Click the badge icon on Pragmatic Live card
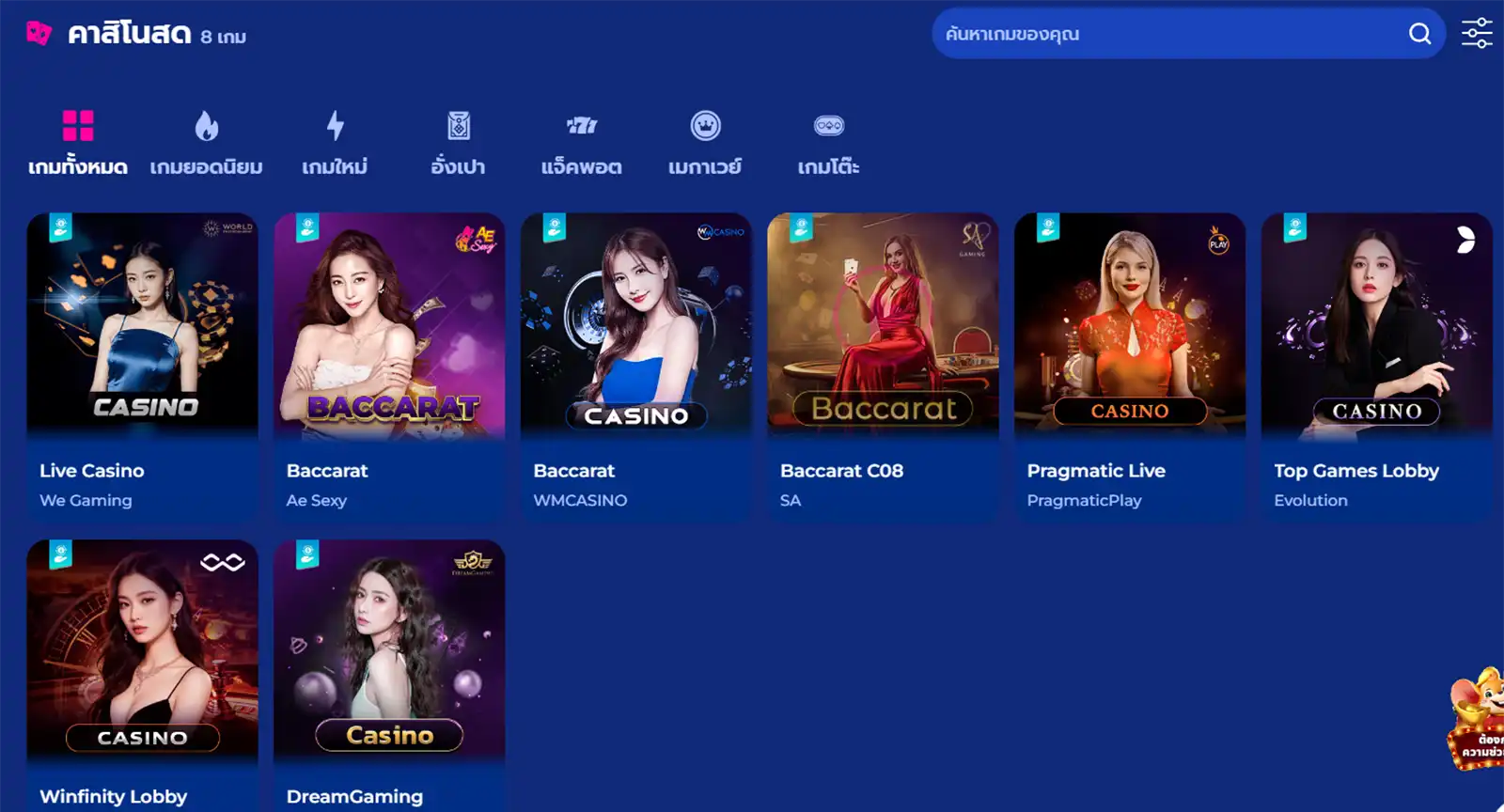Screen dimensions: 1504x812 pos(1048,227)
